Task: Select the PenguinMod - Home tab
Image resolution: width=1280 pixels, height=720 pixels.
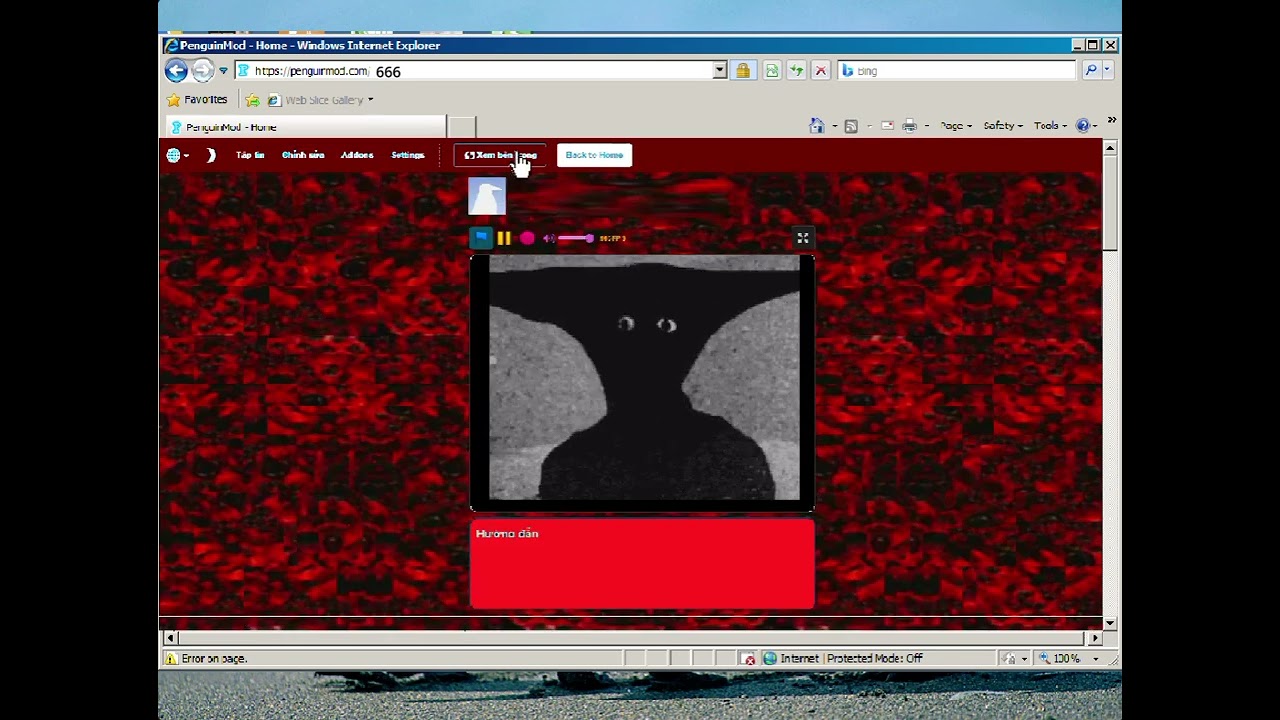Action: pos(305,127)
